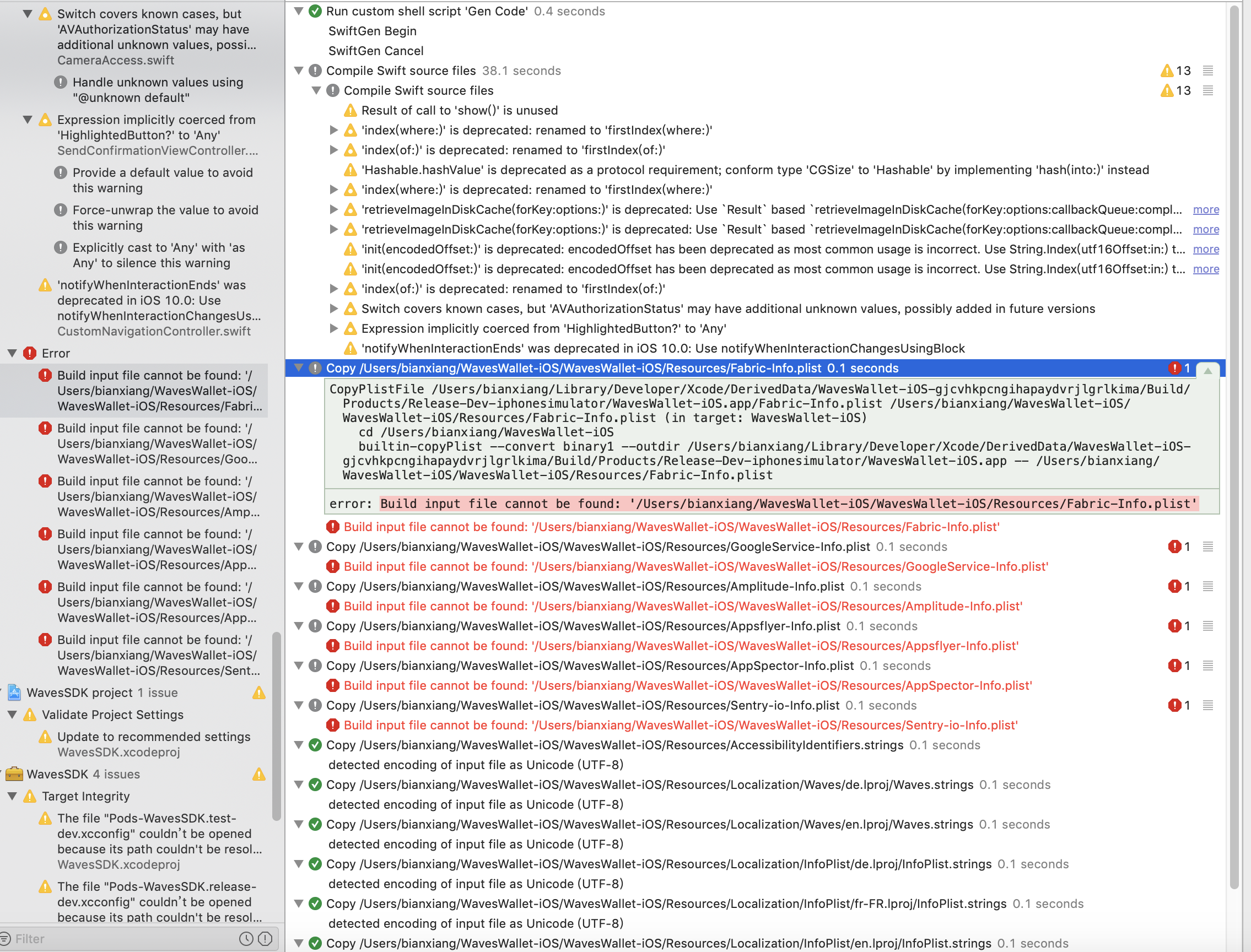The width and height of the screenshot is (1251, 952).
Task: Click WavesSDK target briefcase icon
Action: (14, 774)
